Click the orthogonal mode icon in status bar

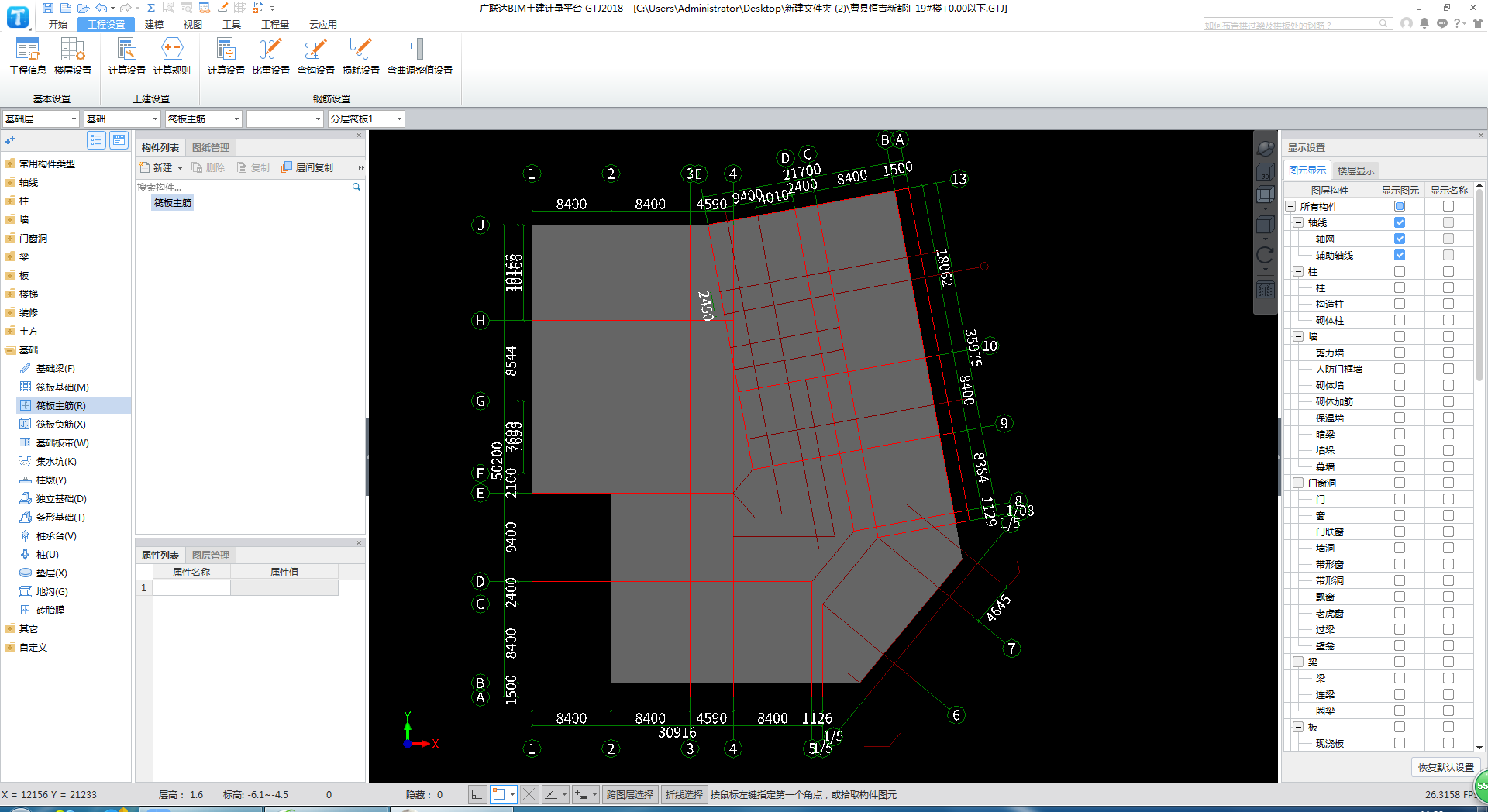pos(477,794)
